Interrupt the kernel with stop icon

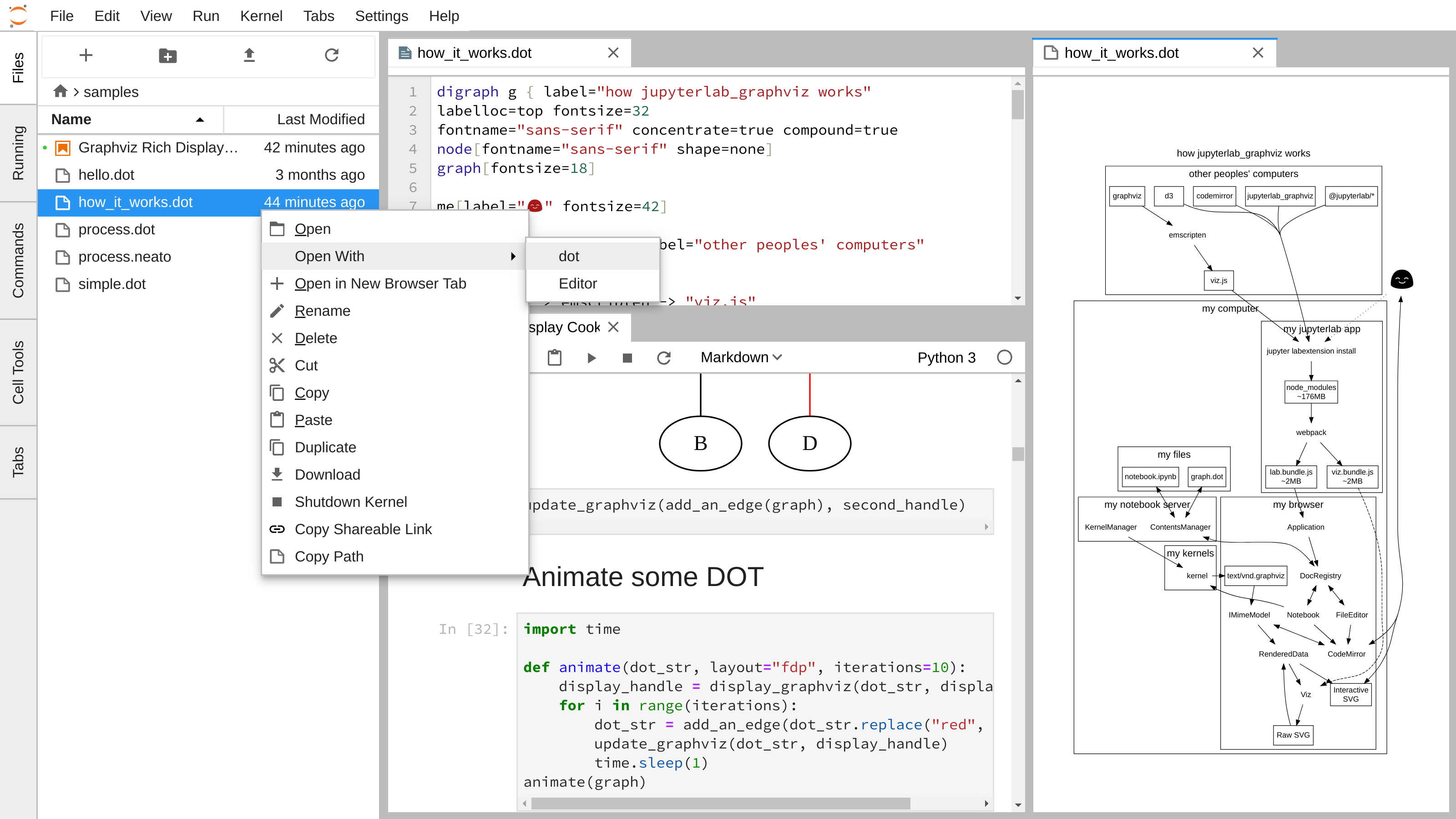pos(627,358)
